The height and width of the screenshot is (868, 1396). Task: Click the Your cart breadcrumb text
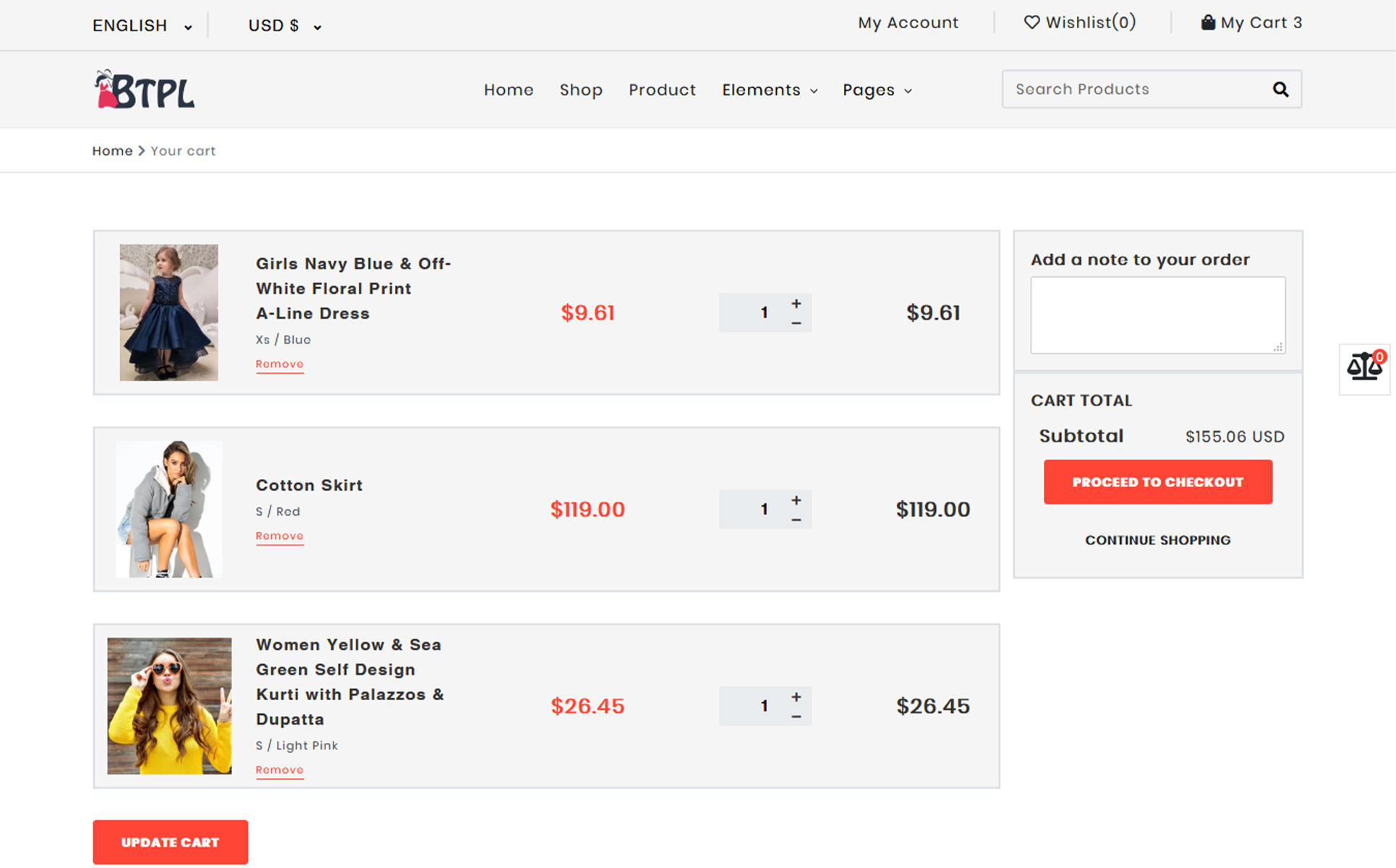pyautogui.click(x=183, y=150)
